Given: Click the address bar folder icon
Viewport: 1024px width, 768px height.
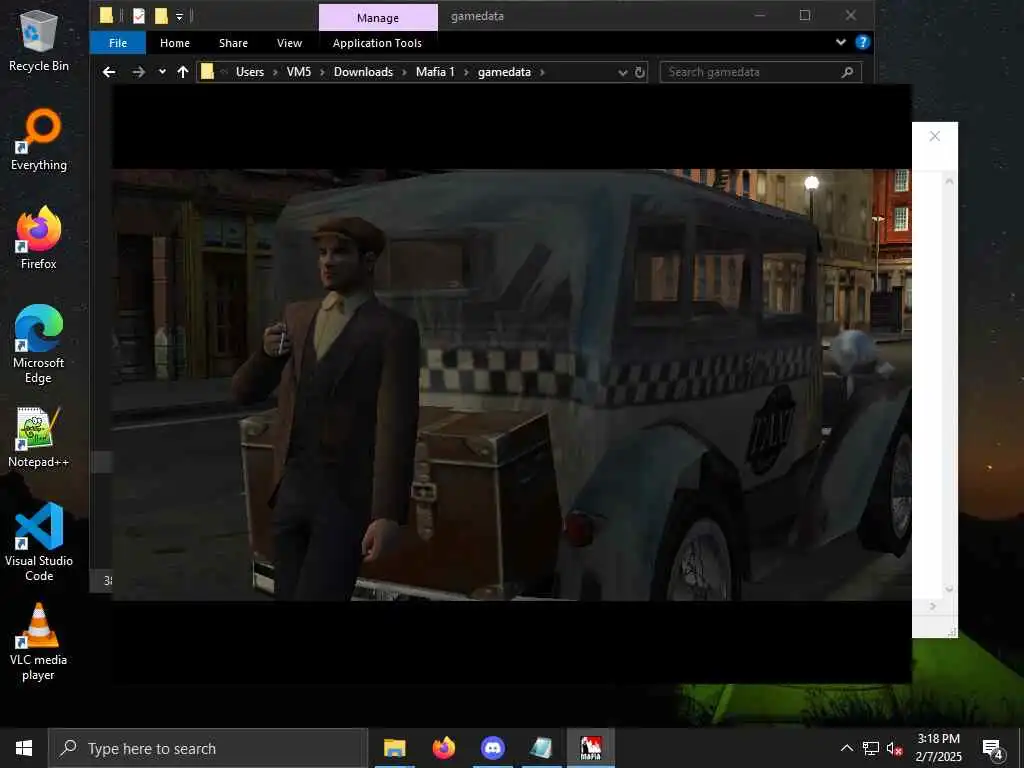Looking at the screenshot, I should pos(207,72).
